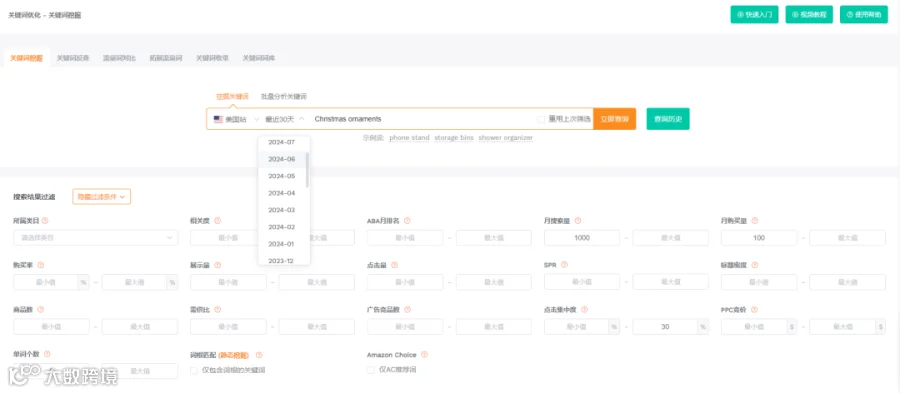
Task: Open 查询历史 query history
Action: pyautogui.click(x=668, y=119)
